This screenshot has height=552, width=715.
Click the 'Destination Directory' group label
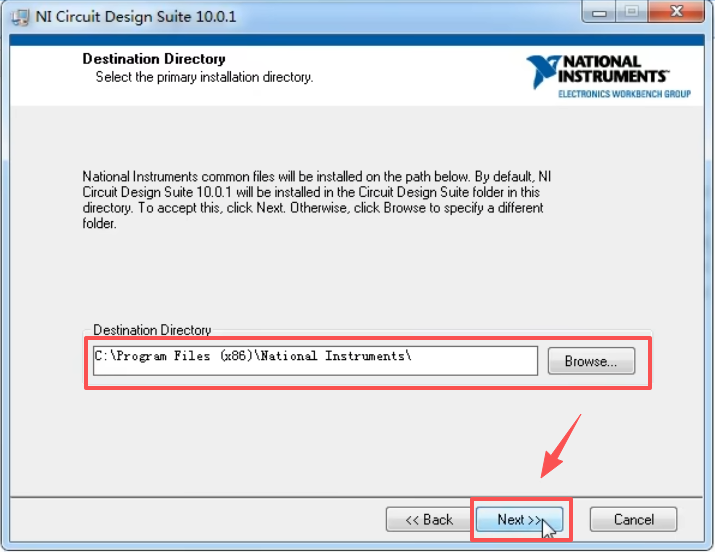[152, 330]
